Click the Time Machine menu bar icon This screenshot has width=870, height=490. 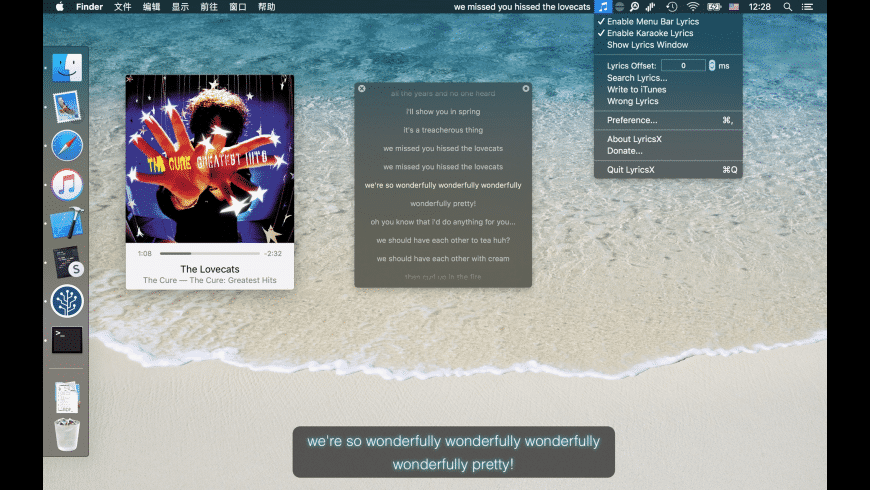(x=671, y=7)
